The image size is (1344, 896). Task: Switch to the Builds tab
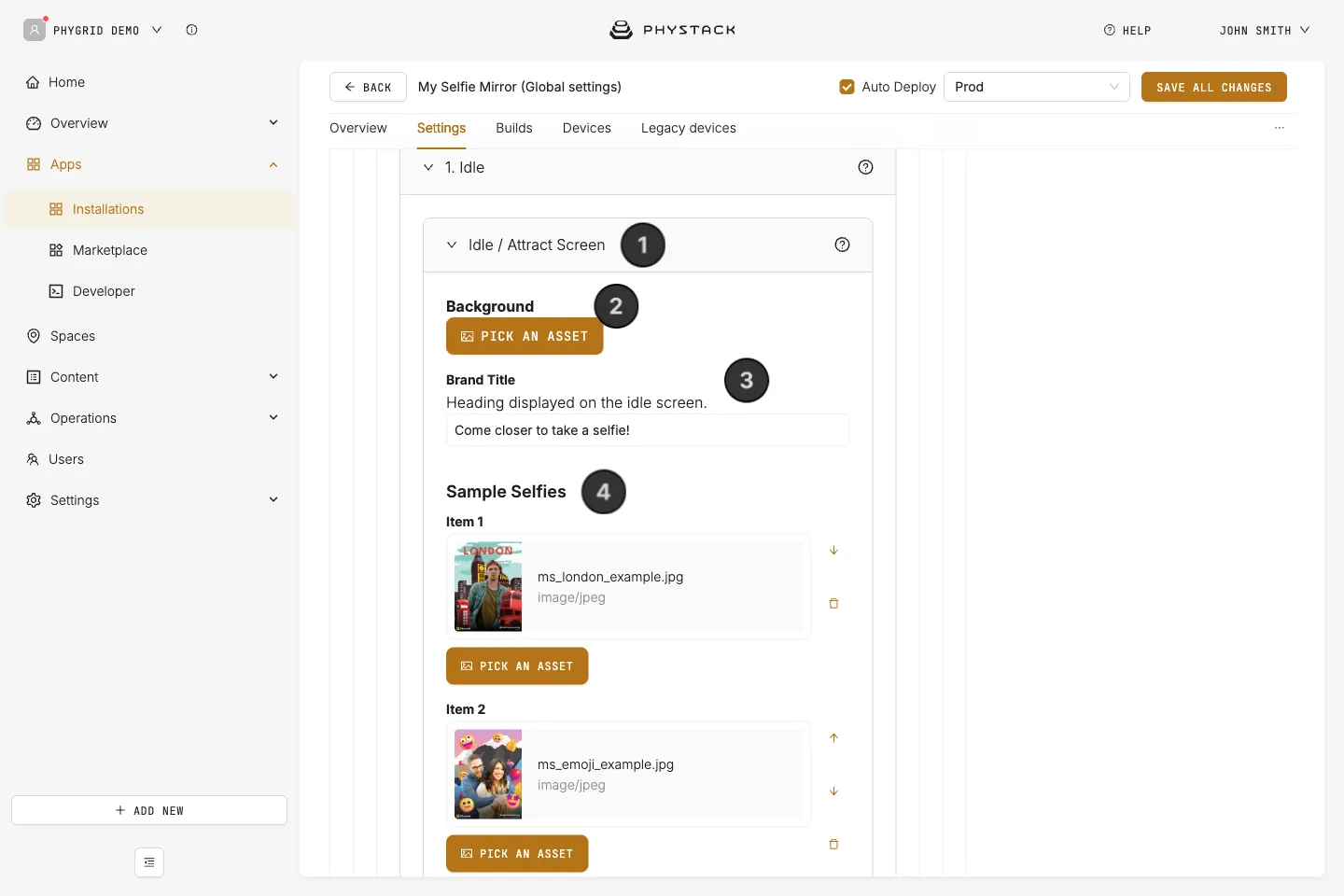(x=514, y=128)
